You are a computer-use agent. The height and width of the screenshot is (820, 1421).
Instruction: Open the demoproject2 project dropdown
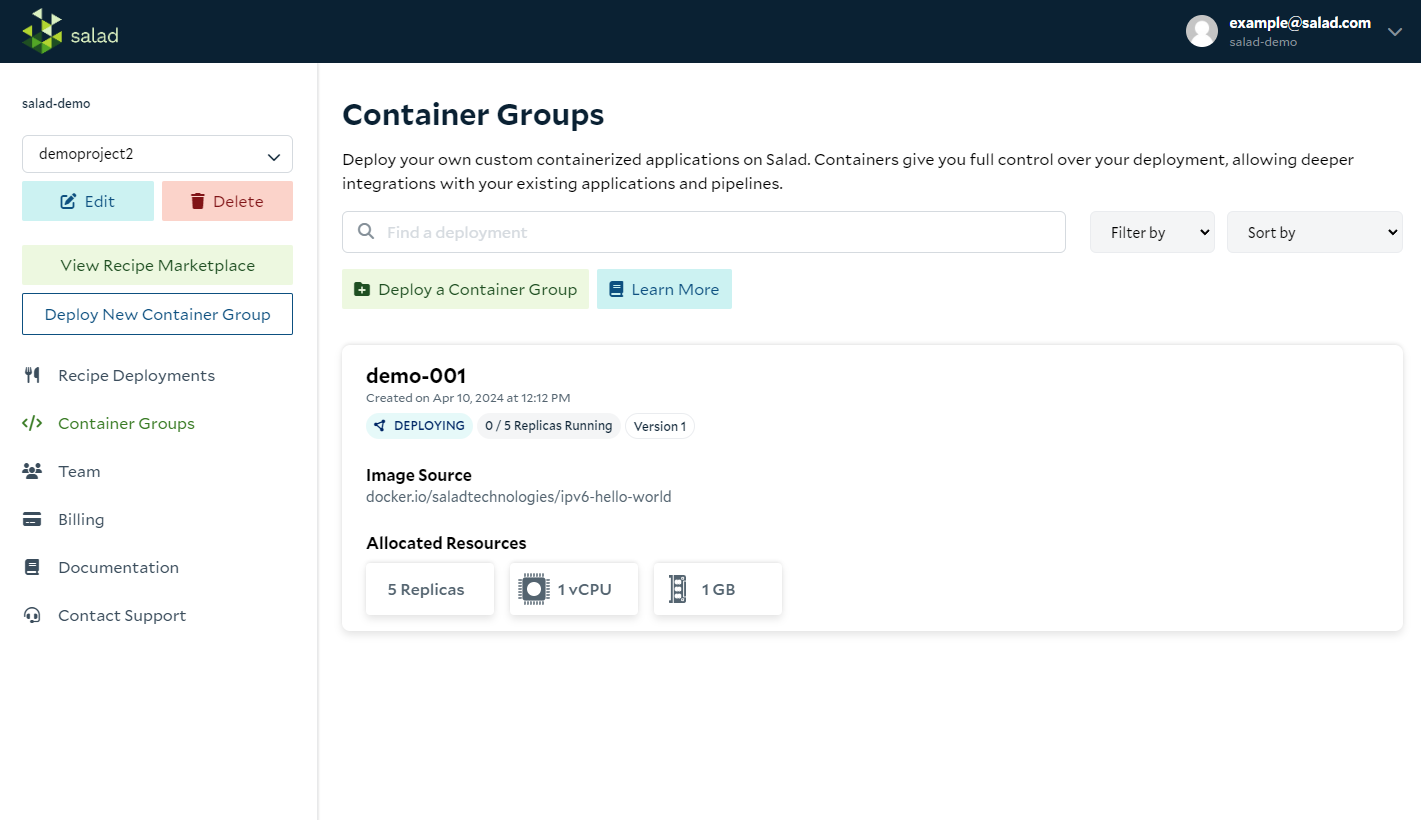tap(157, 154)
